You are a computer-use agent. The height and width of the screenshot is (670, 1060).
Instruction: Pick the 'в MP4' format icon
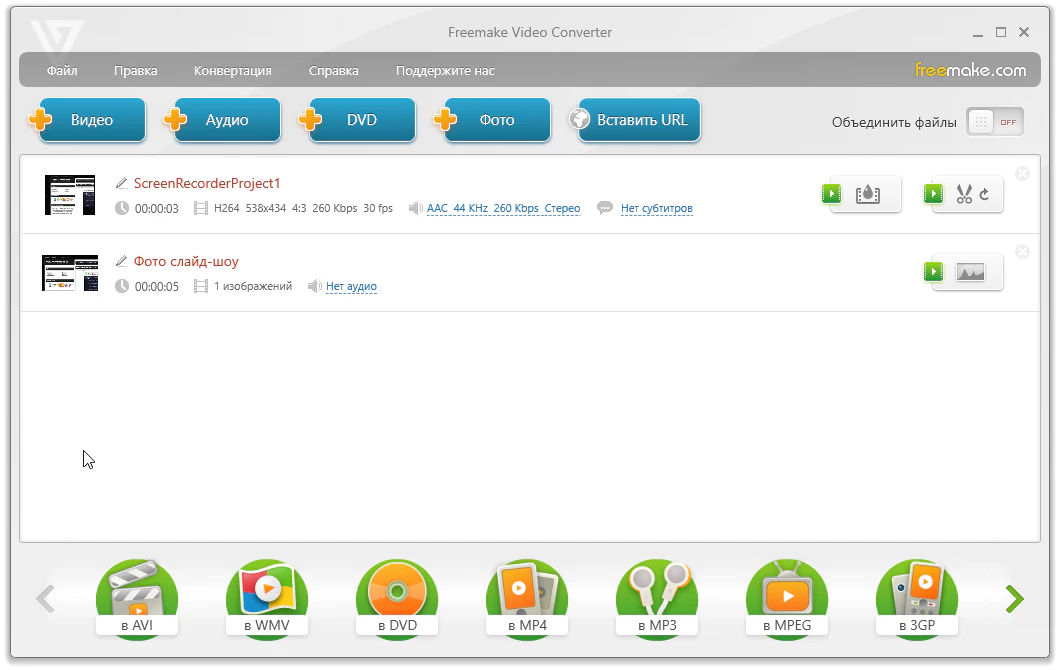pos(526,598)
